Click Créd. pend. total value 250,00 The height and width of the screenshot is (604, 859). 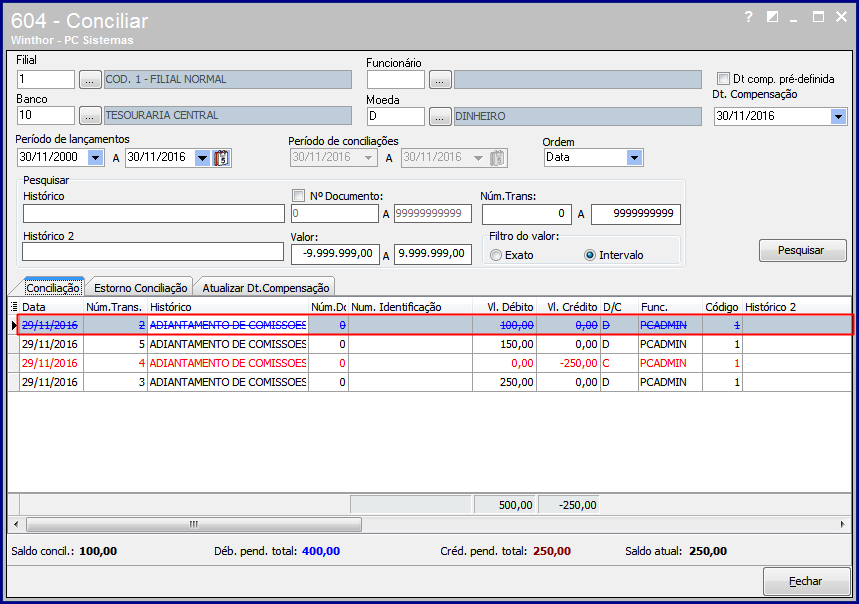point(552,551)
